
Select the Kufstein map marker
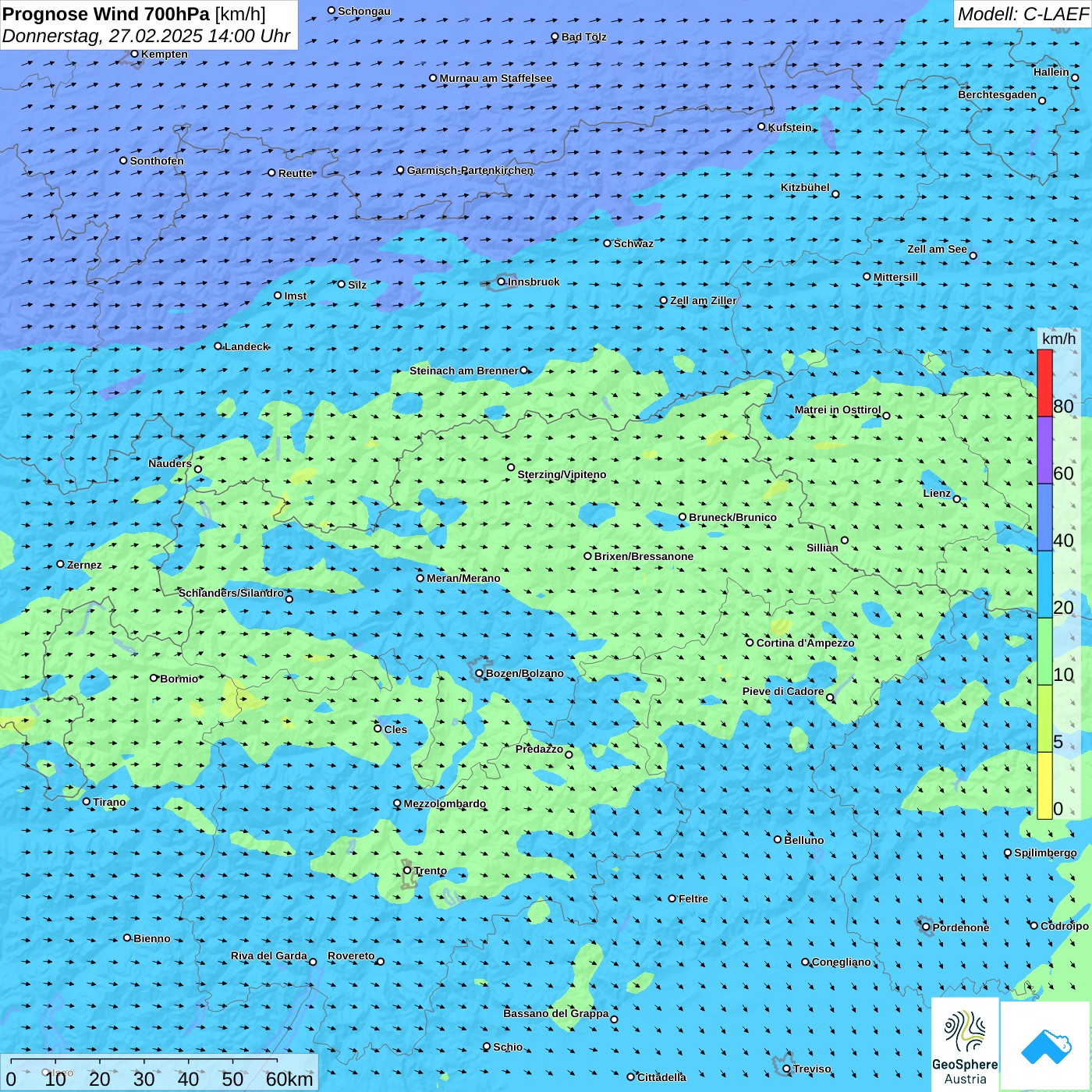(761, 126)
